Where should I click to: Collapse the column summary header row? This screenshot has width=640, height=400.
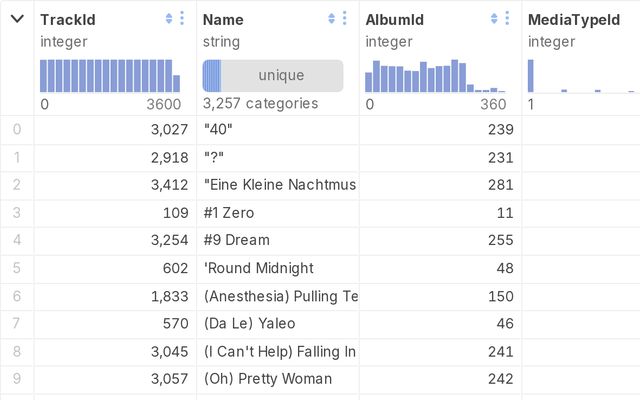17,19
